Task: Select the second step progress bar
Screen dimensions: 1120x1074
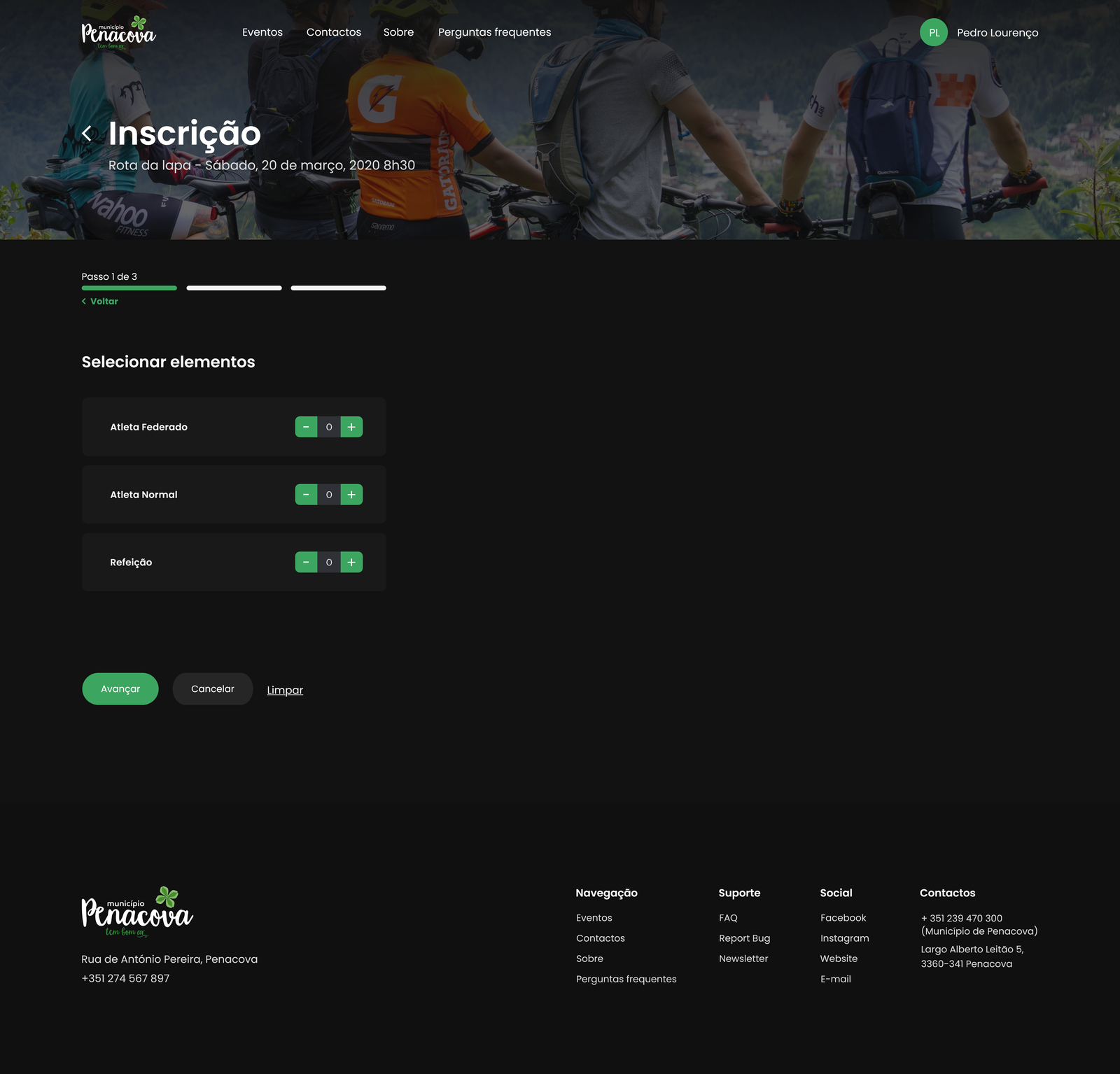Action: click(x=234, y=288)
